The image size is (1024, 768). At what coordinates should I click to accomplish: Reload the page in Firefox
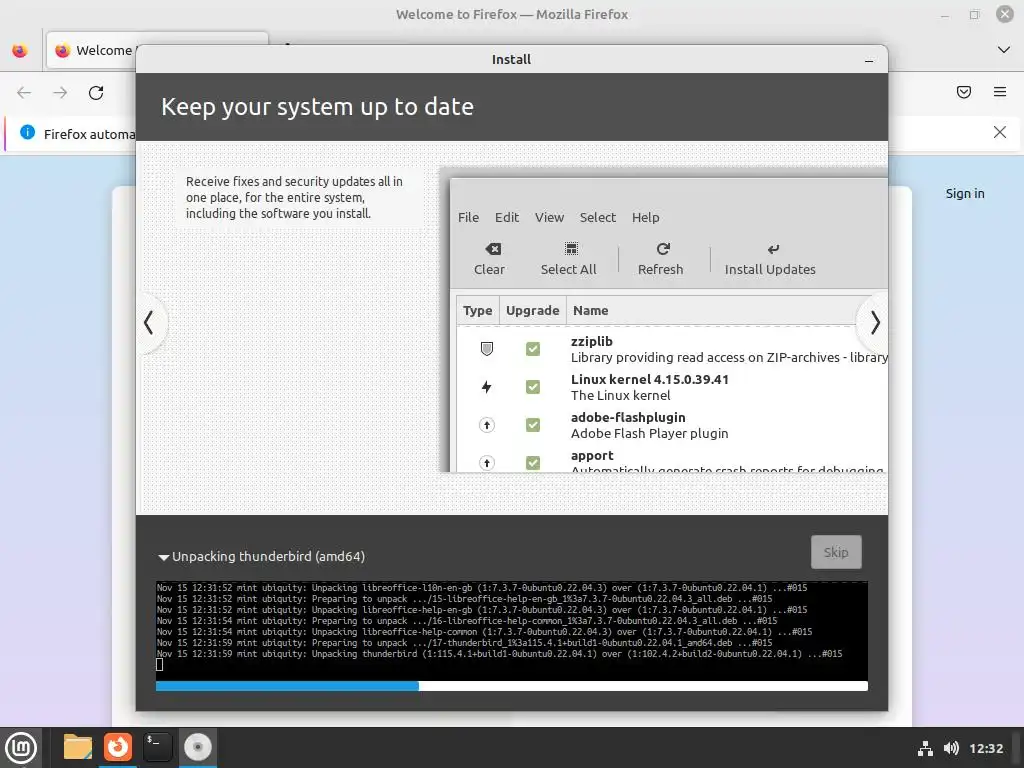(x=96, y=93)
